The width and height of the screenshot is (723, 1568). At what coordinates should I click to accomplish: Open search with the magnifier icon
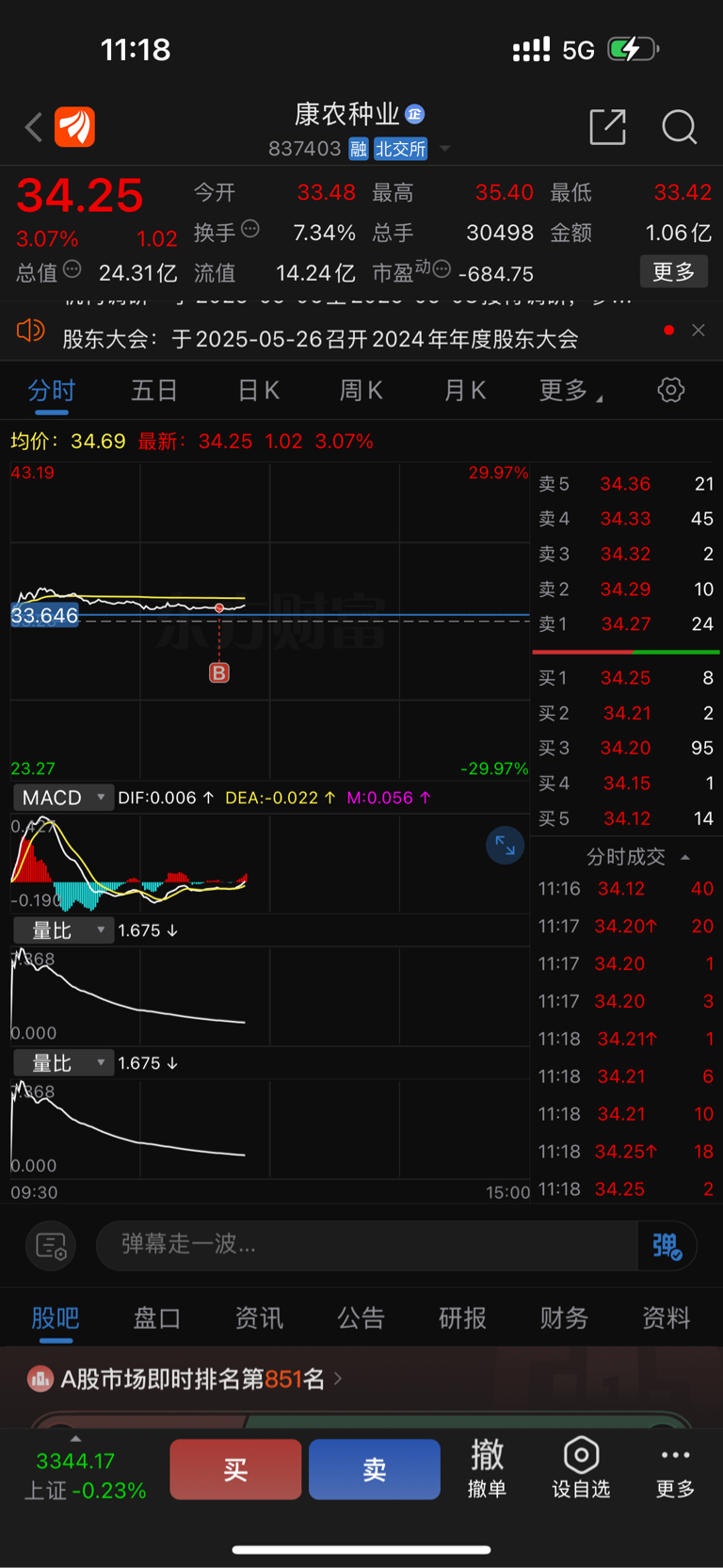point(679,126)
